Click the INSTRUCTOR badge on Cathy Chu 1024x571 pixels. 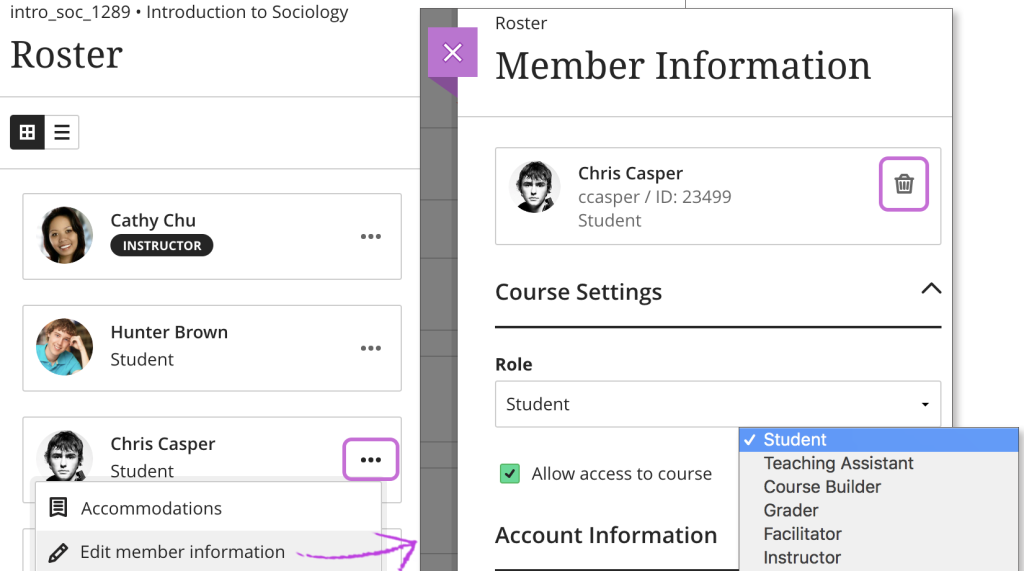click(x=162, y=246)
